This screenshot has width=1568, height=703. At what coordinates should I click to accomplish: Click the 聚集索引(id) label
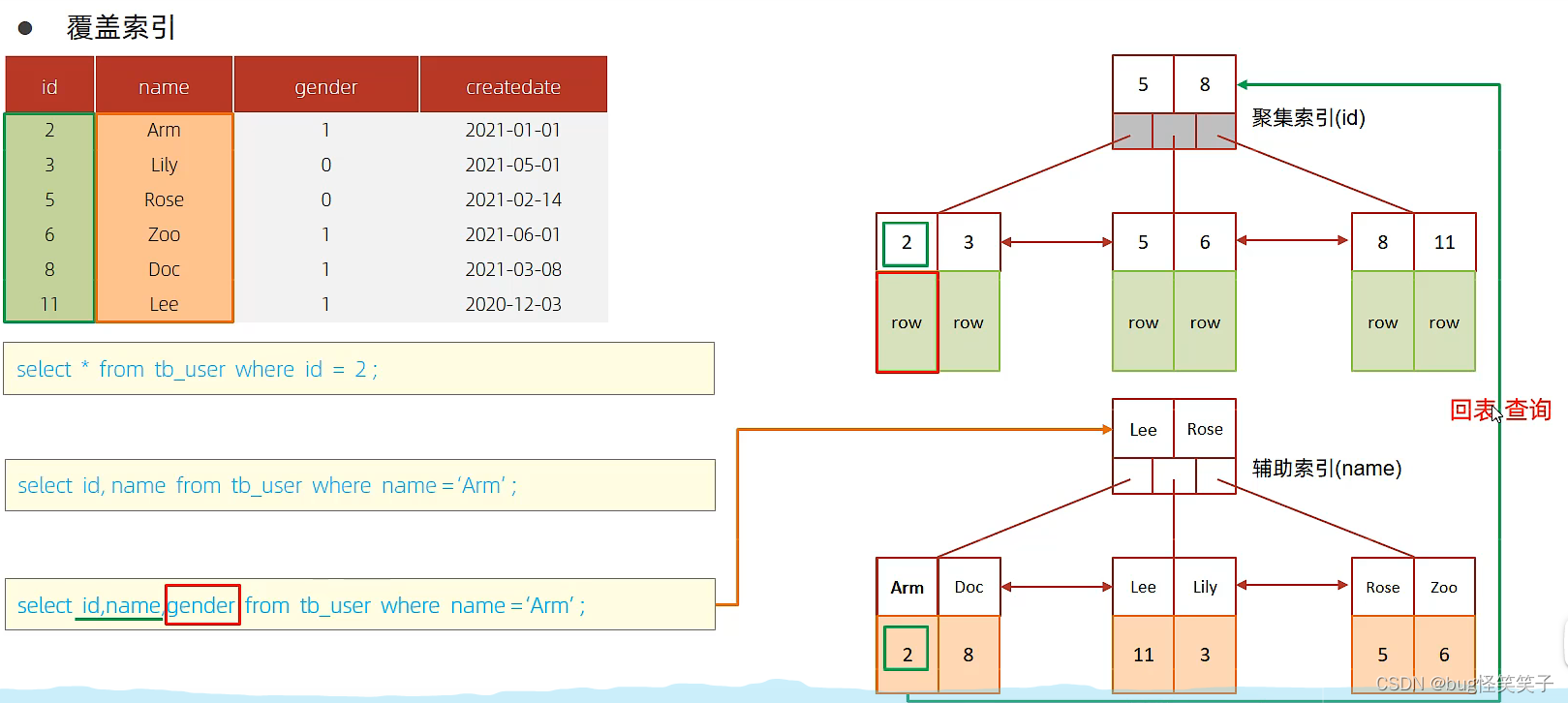[1308, 118]
